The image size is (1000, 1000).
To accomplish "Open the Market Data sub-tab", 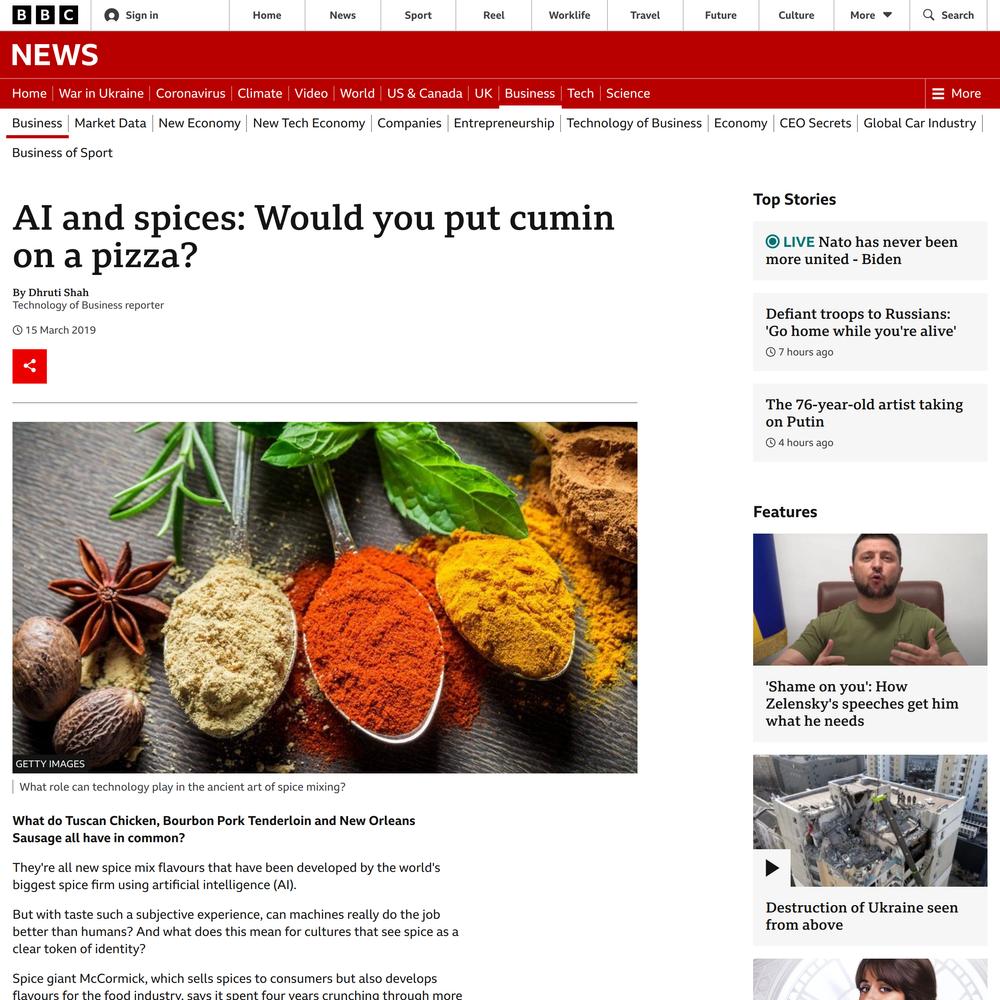I will click(x=110, y=123).
